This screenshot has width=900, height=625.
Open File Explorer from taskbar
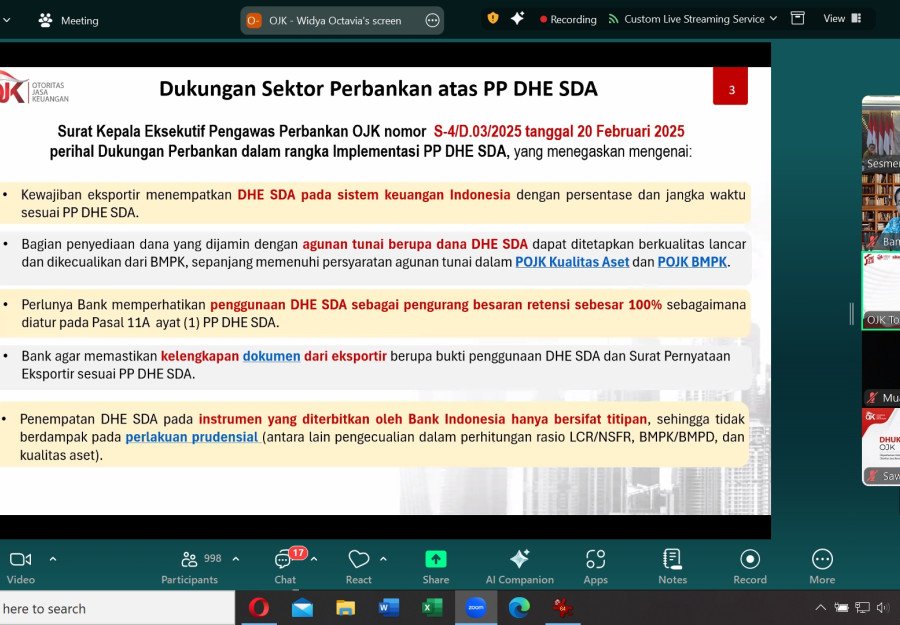click(x=346, y=608)
